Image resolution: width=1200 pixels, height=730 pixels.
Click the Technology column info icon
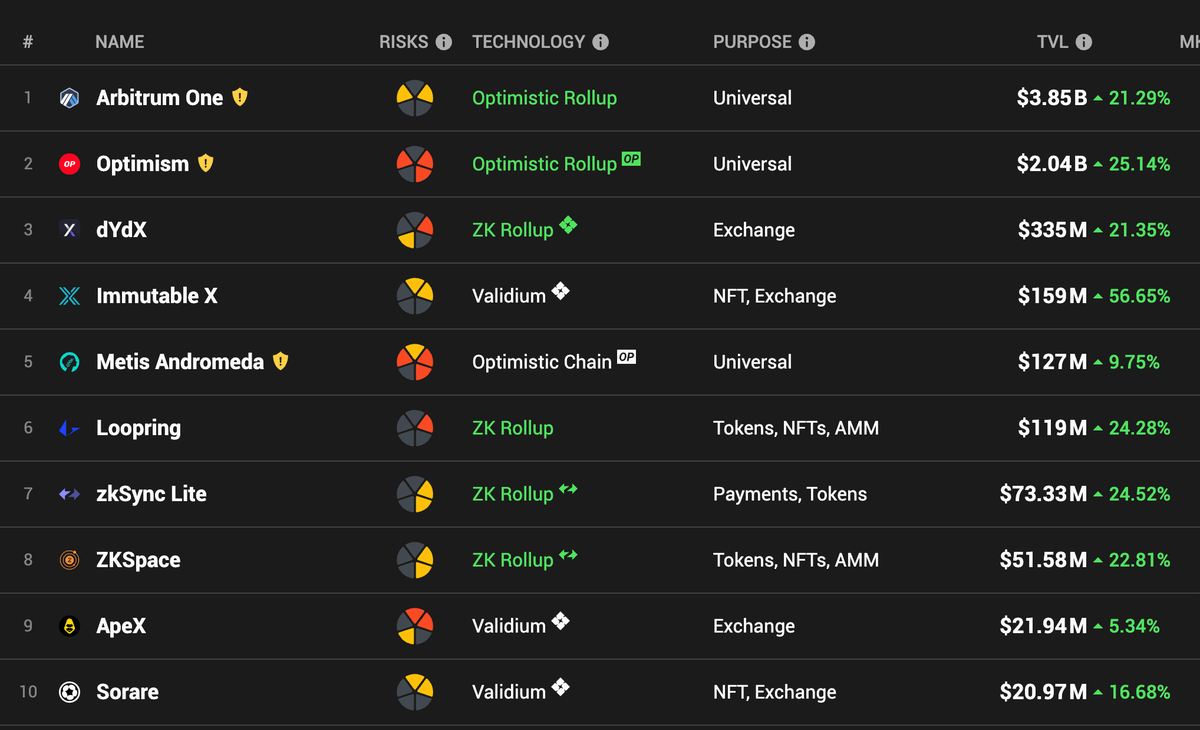[600, 42]
